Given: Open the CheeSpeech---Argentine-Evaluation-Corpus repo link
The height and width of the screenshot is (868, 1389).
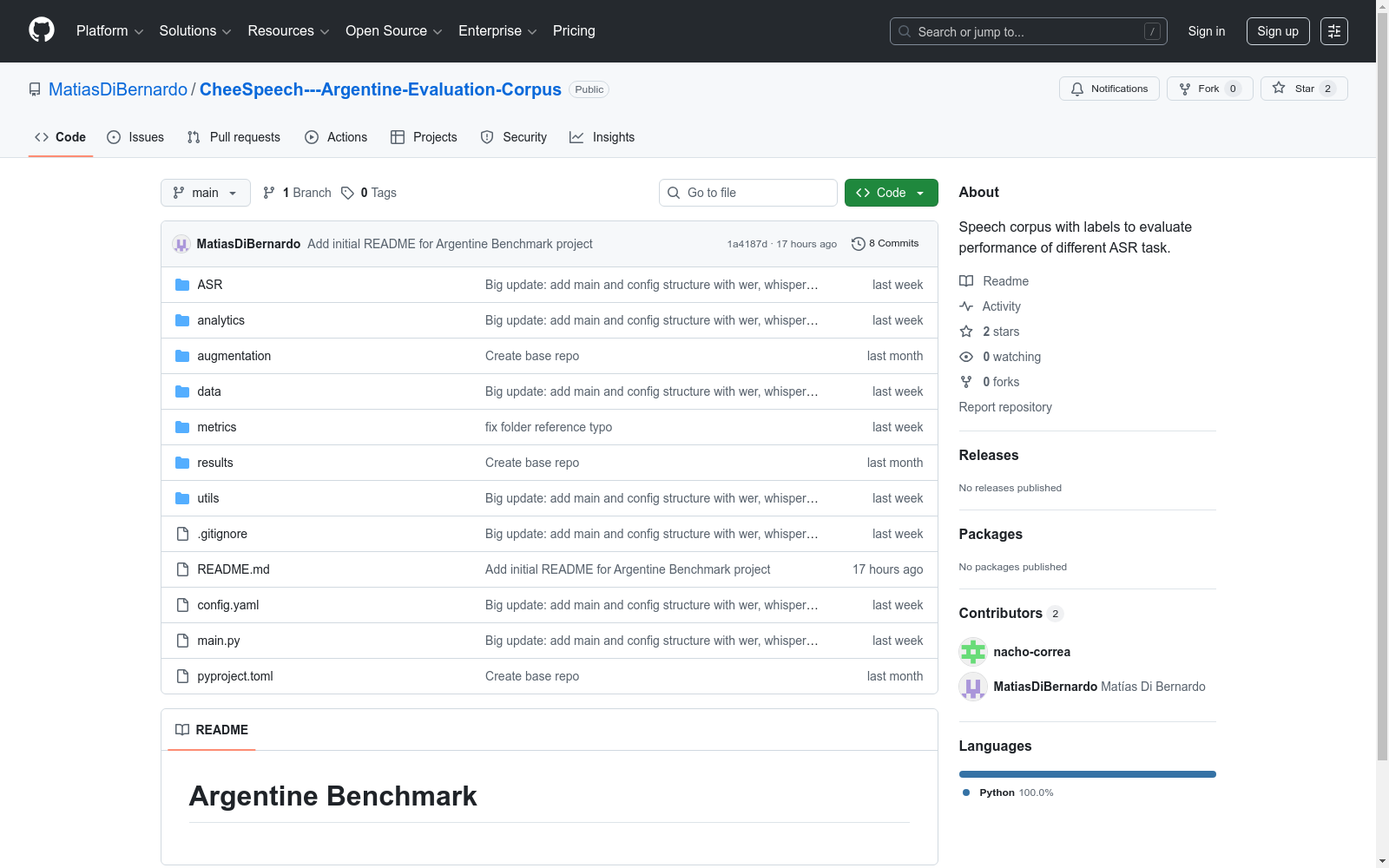Looking at the screenshot, I should point(380,89).
